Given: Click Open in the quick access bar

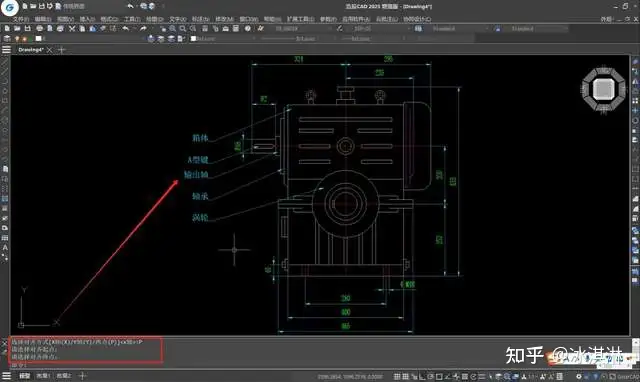Looking at the screenshot, I should click(33, 6).
